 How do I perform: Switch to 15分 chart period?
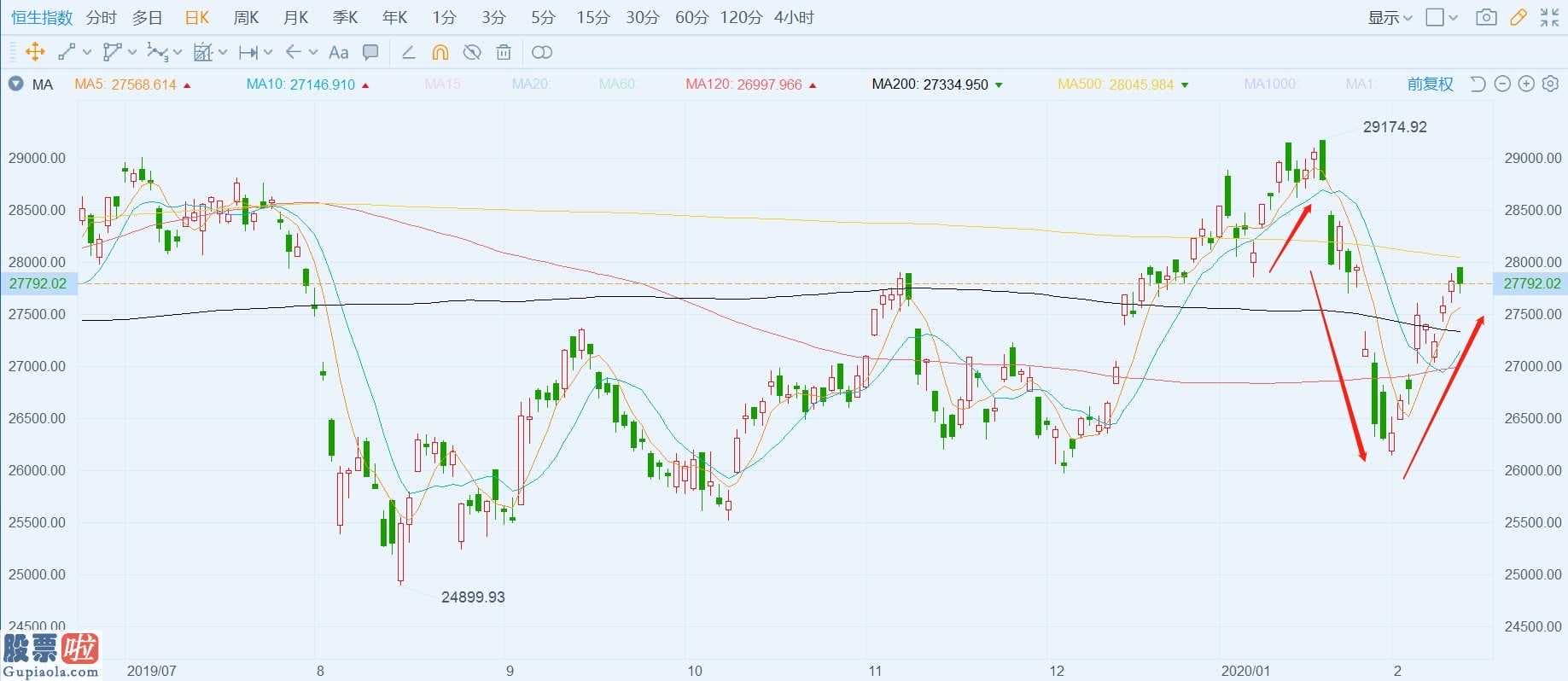[x=593, y=17]
